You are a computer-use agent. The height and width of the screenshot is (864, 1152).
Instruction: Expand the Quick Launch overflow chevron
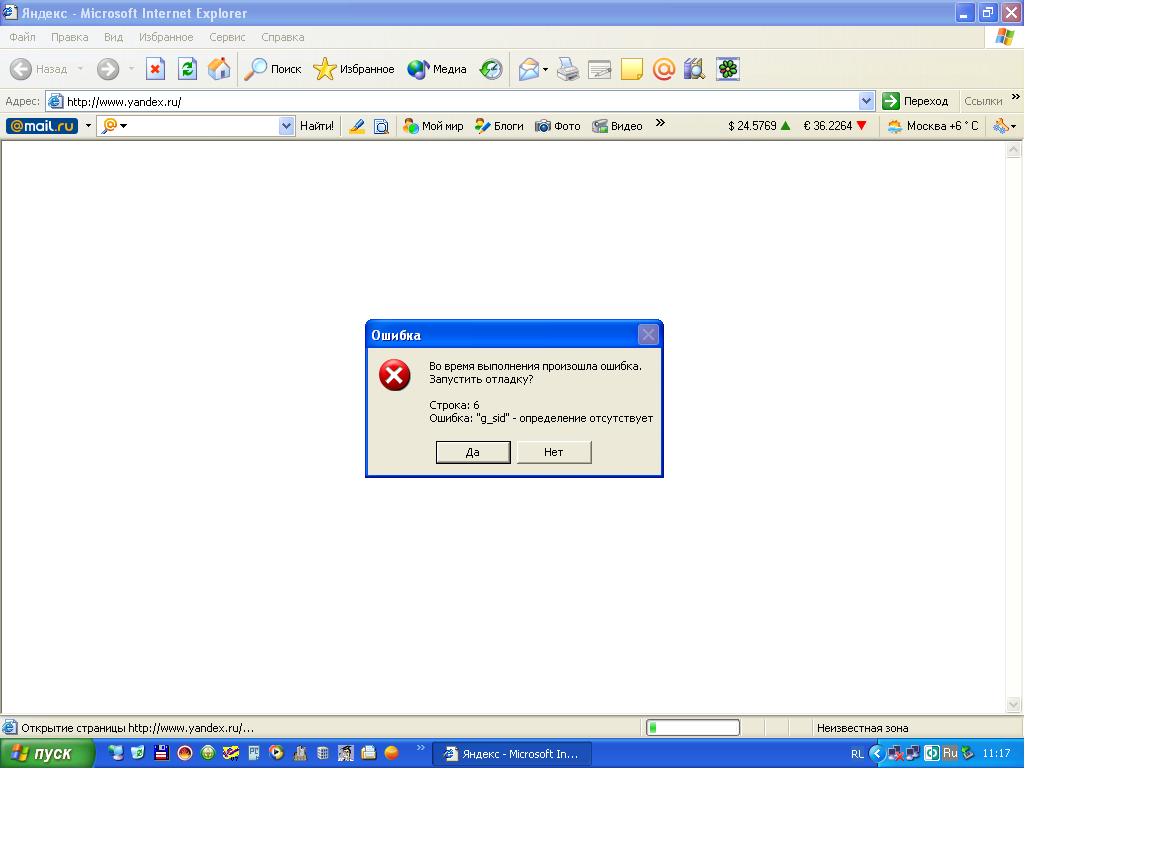(x=421, y=748)
